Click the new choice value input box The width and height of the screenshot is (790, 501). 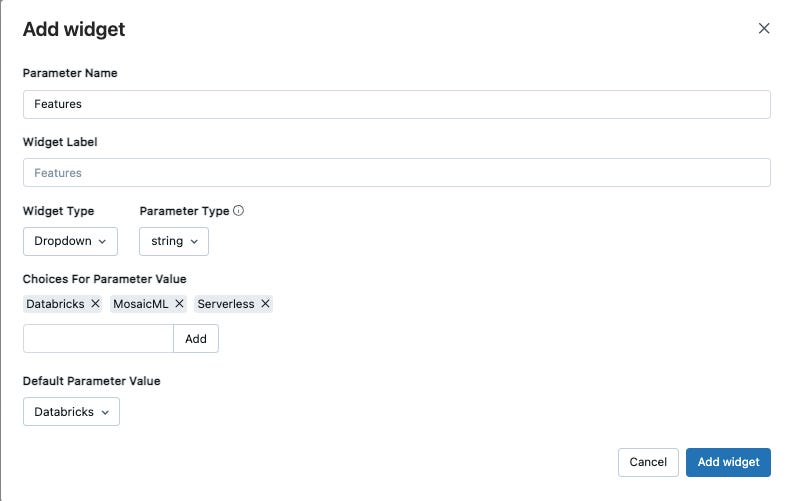pos(98,339)
